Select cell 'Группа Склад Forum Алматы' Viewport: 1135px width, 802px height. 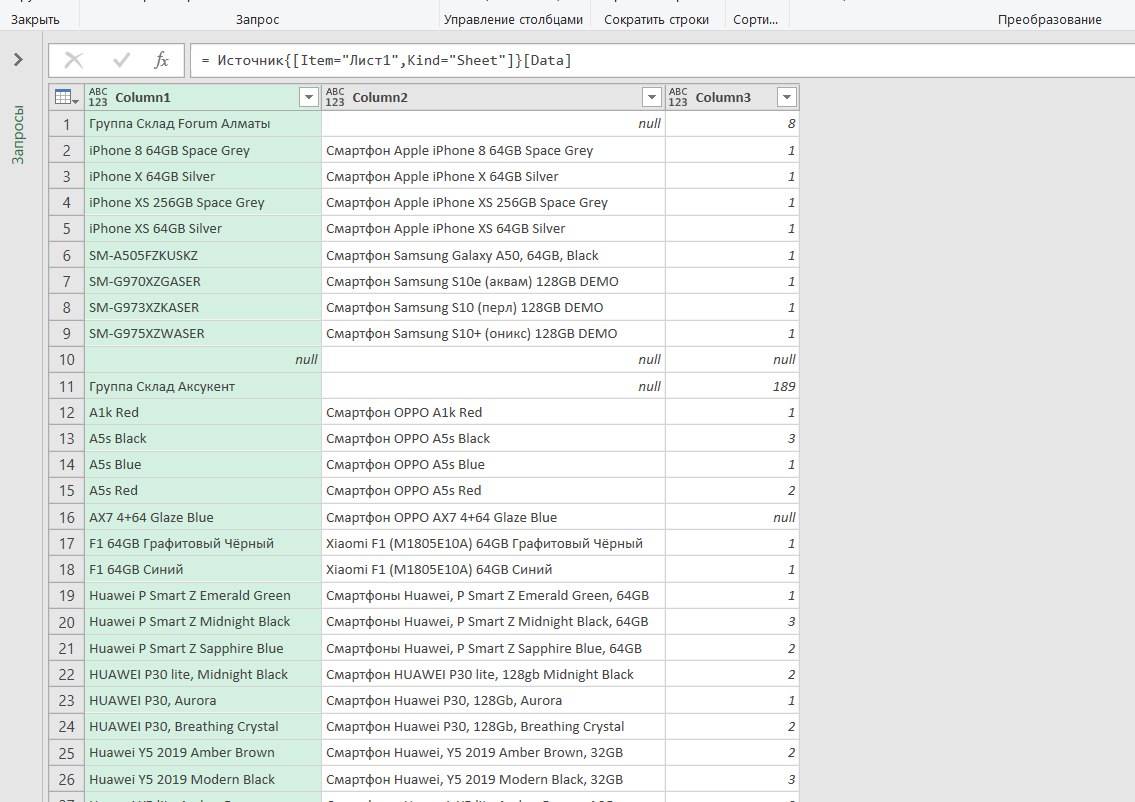click(203, 124)
